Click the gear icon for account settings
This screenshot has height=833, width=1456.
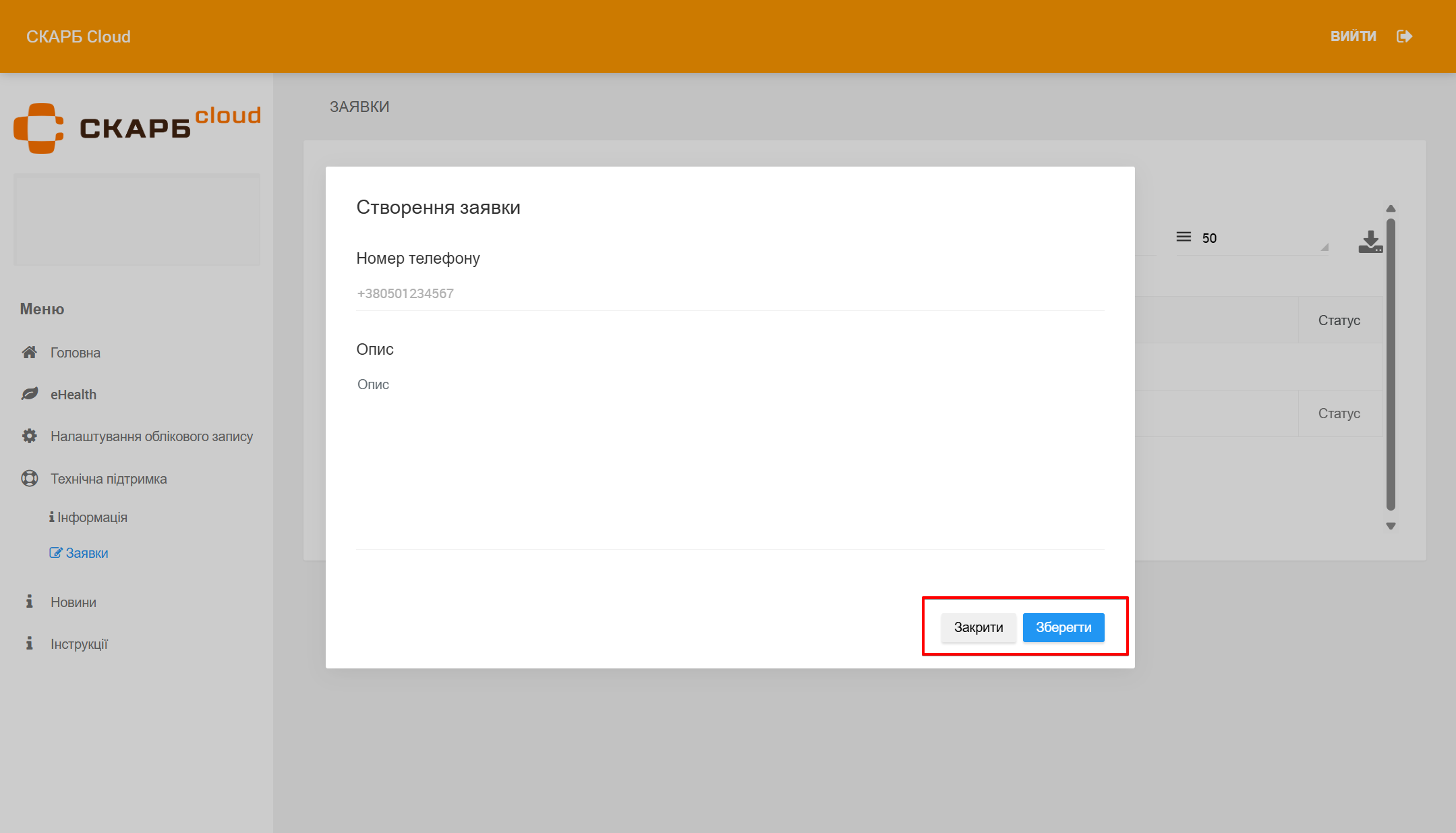click(29, 436)
